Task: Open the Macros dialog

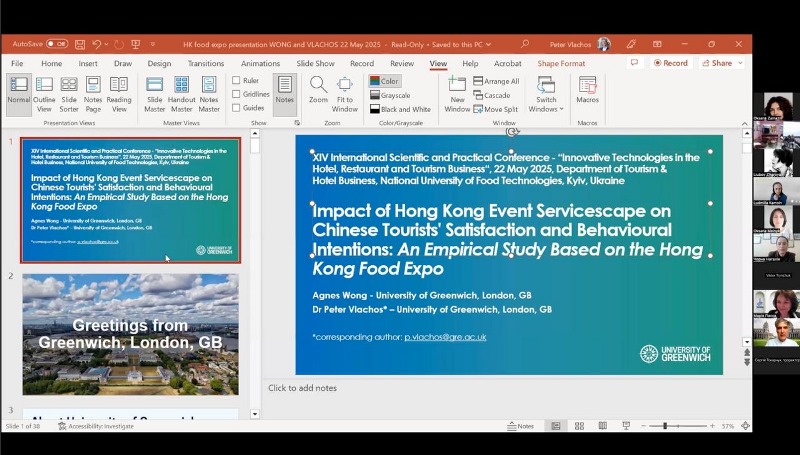Action: click(x=588, y=91)
